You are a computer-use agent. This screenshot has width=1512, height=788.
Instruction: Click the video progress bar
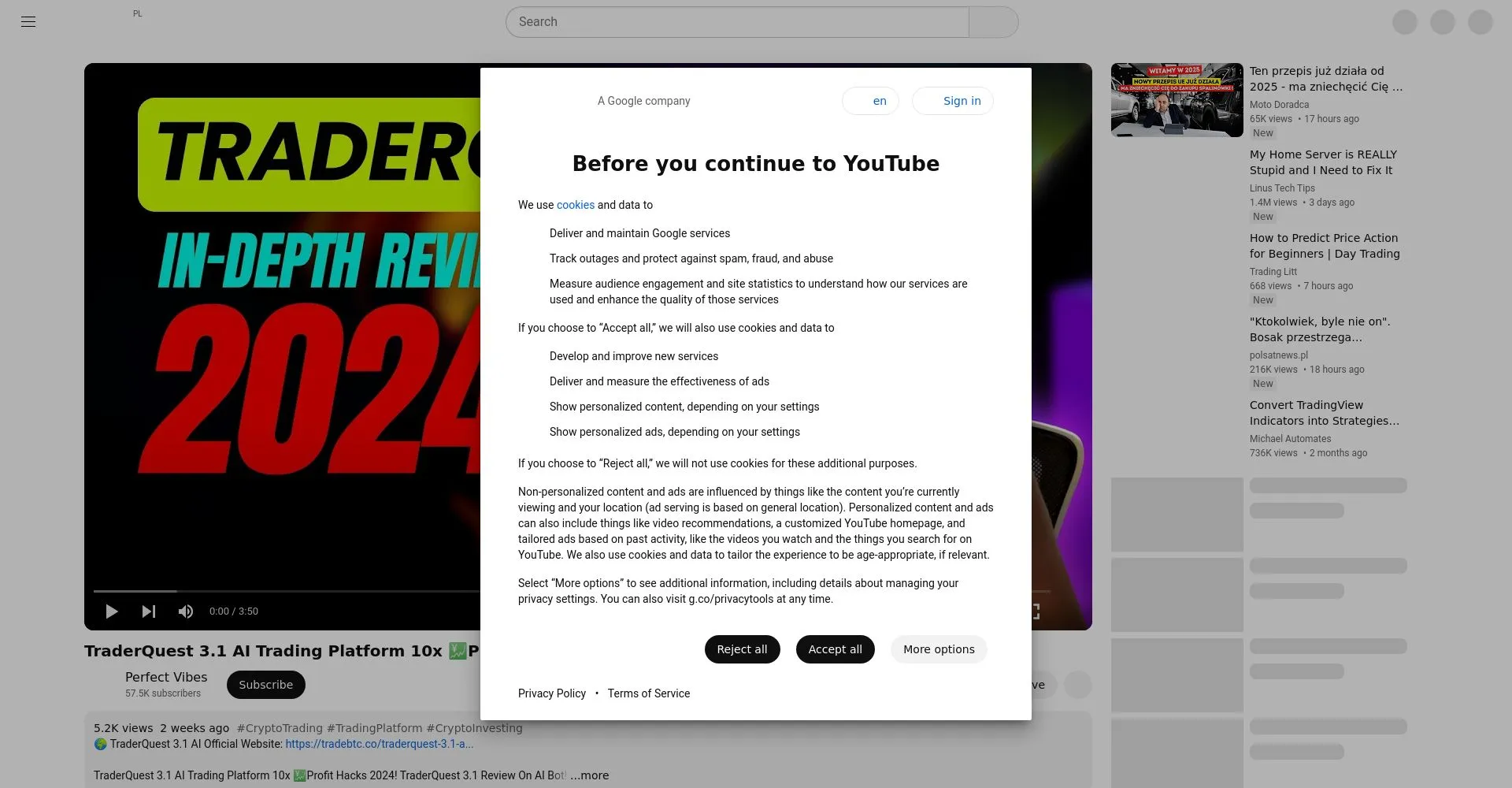[x=572, y=591]
